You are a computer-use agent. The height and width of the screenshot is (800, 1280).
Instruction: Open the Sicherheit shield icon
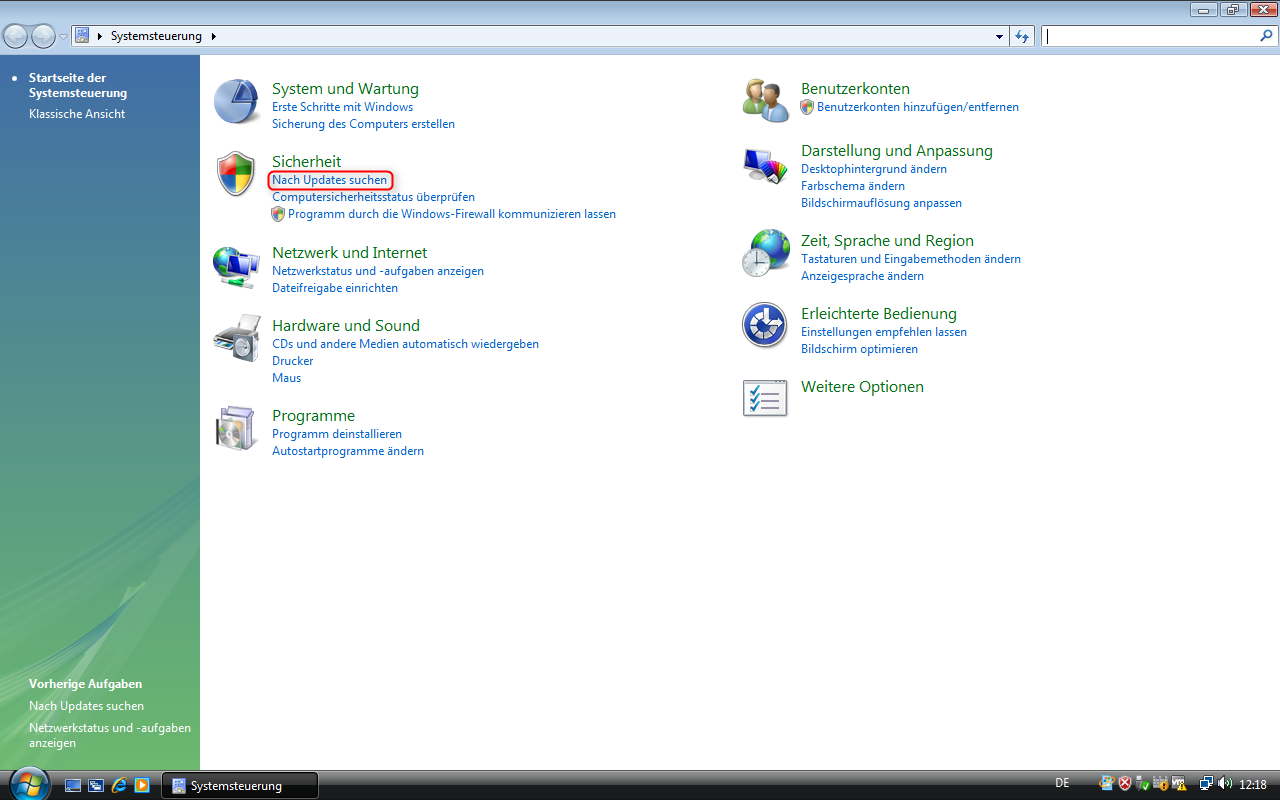pyautogui.click(x=236, y=174)
